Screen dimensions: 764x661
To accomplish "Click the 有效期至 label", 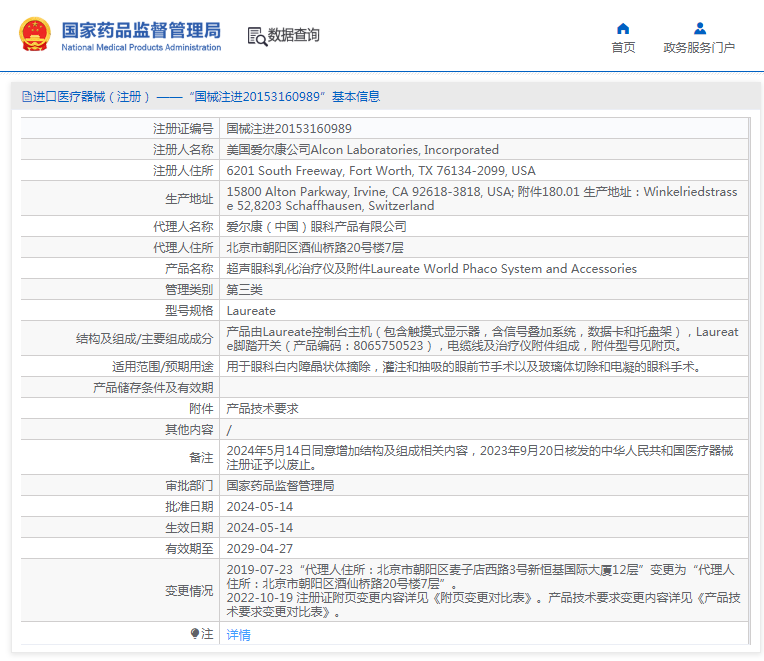I will click(x=189, y=548).
